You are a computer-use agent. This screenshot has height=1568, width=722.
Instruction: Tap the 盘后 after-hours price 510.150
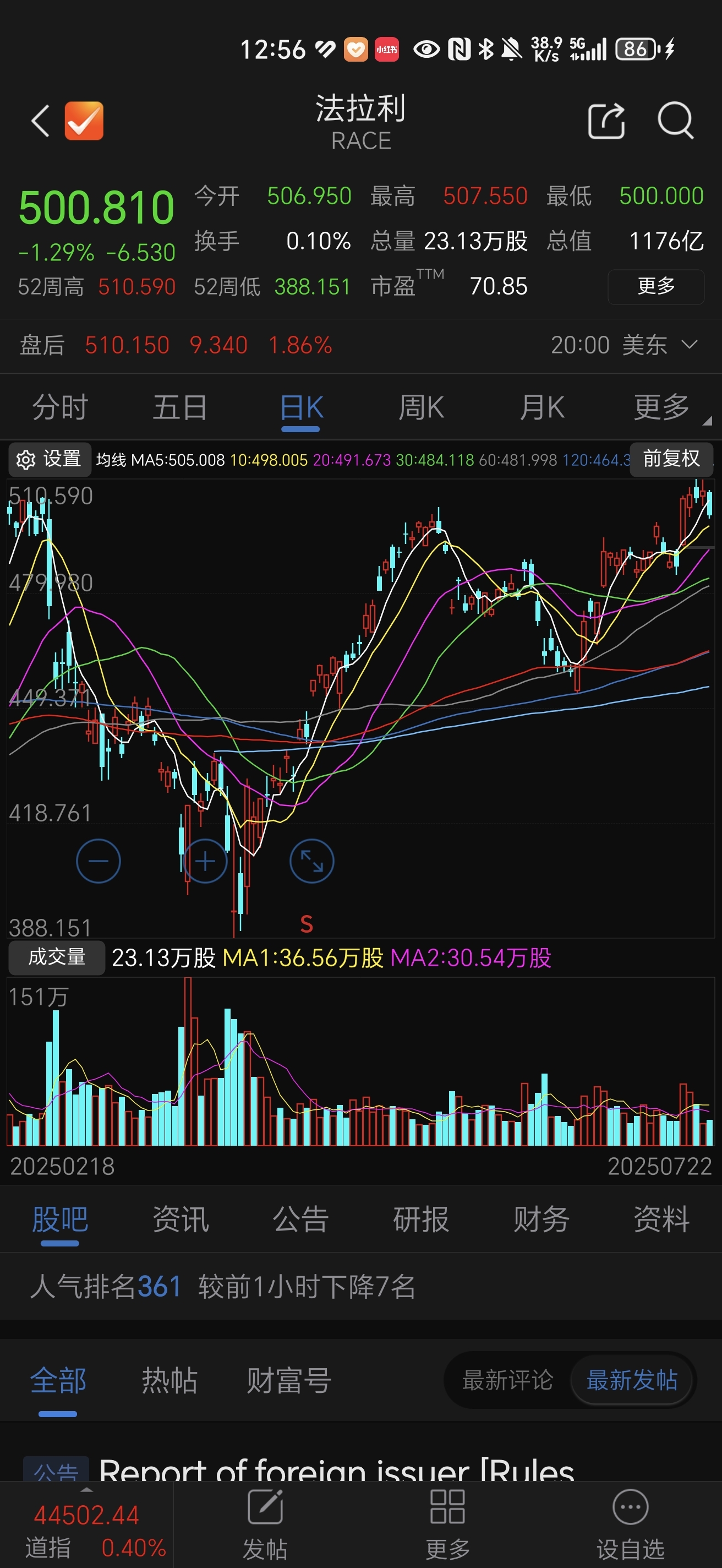127,345
